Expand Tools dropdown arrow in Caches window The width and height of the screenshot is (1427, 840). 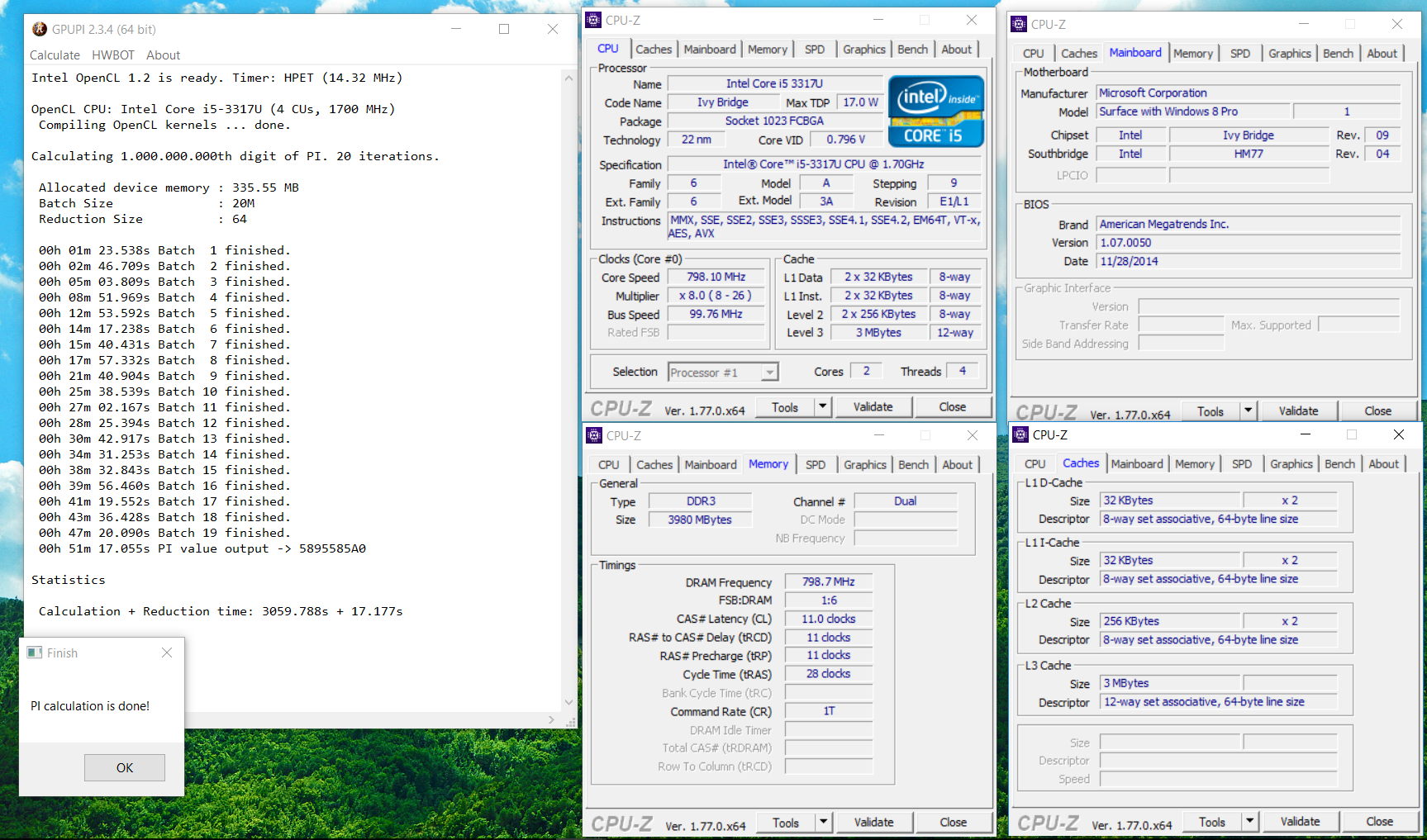click(1250, 821)
